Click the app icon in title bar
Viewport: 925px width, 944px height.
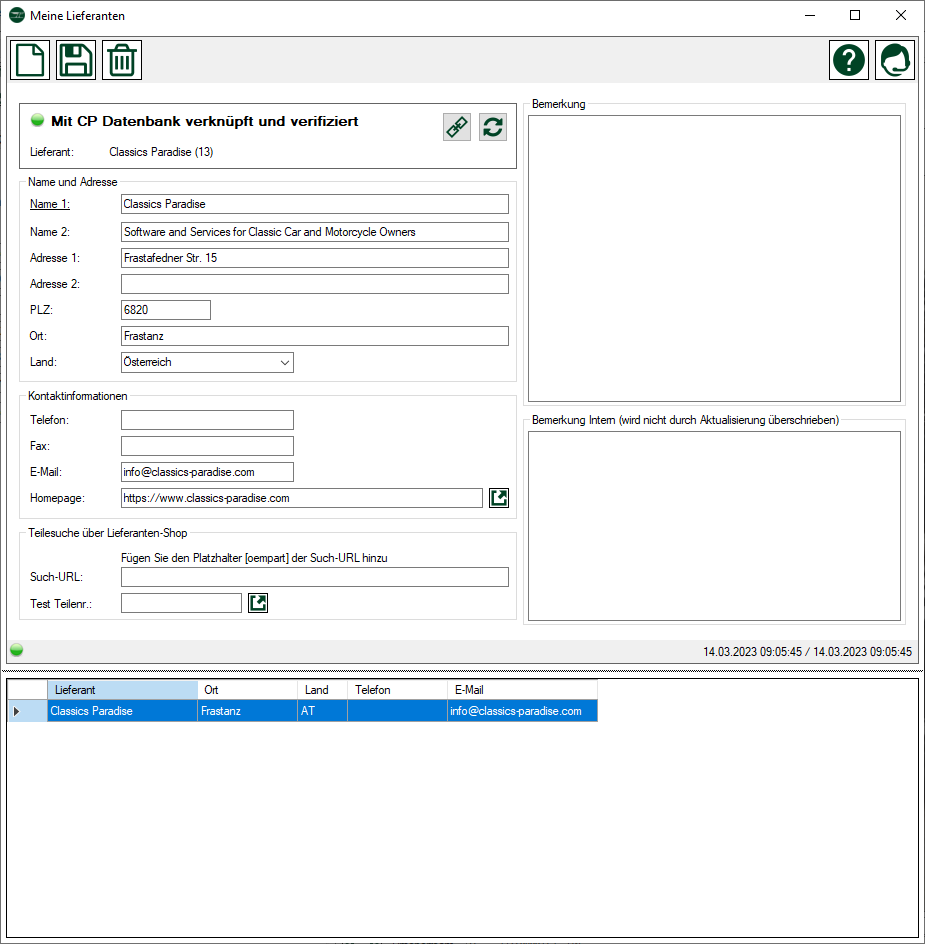pyautogui.click(x=17, y=16)
